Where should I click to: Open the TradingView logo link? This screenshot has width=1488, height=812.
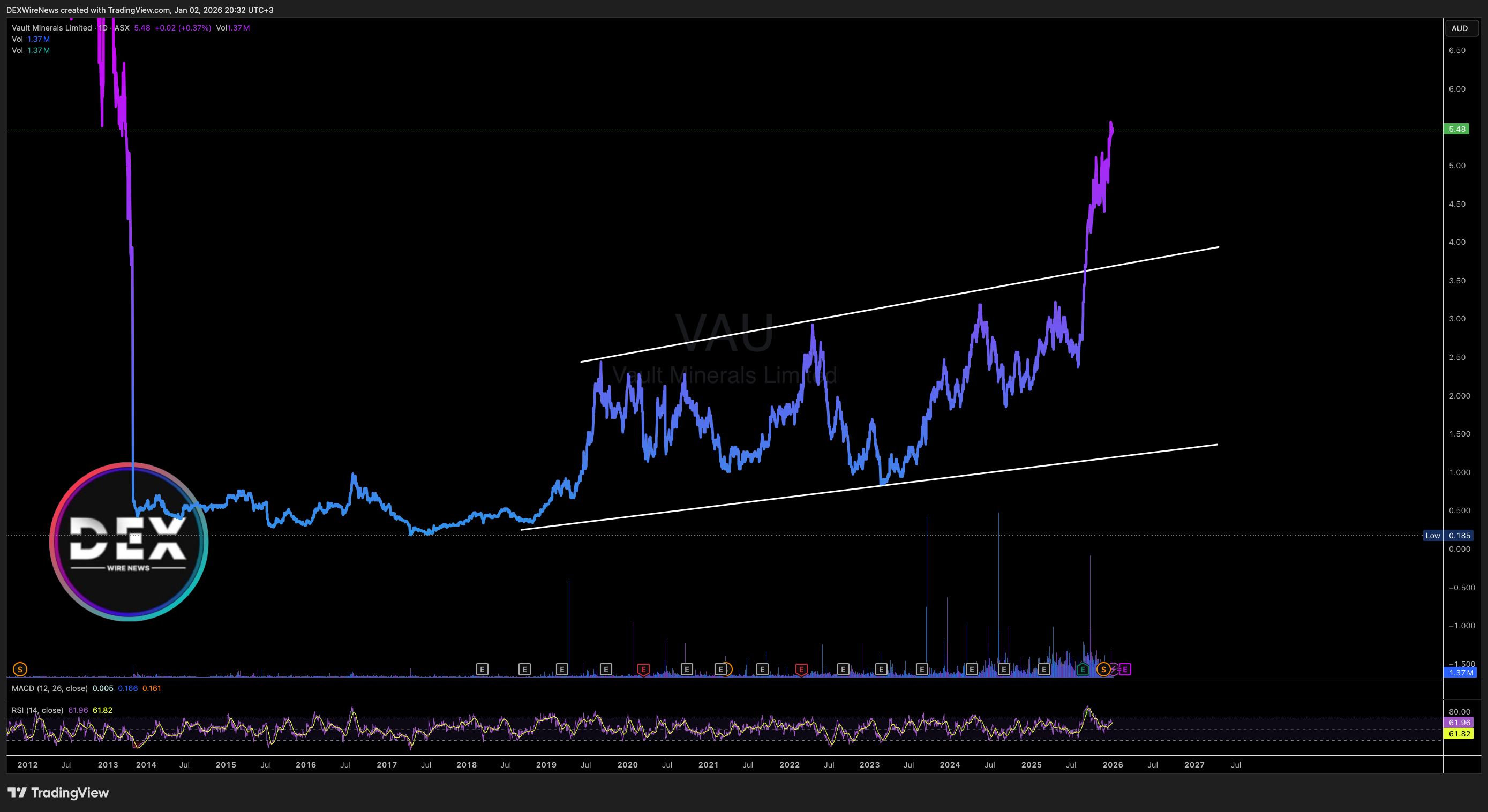pyautogui.click(x=58, y=792)
